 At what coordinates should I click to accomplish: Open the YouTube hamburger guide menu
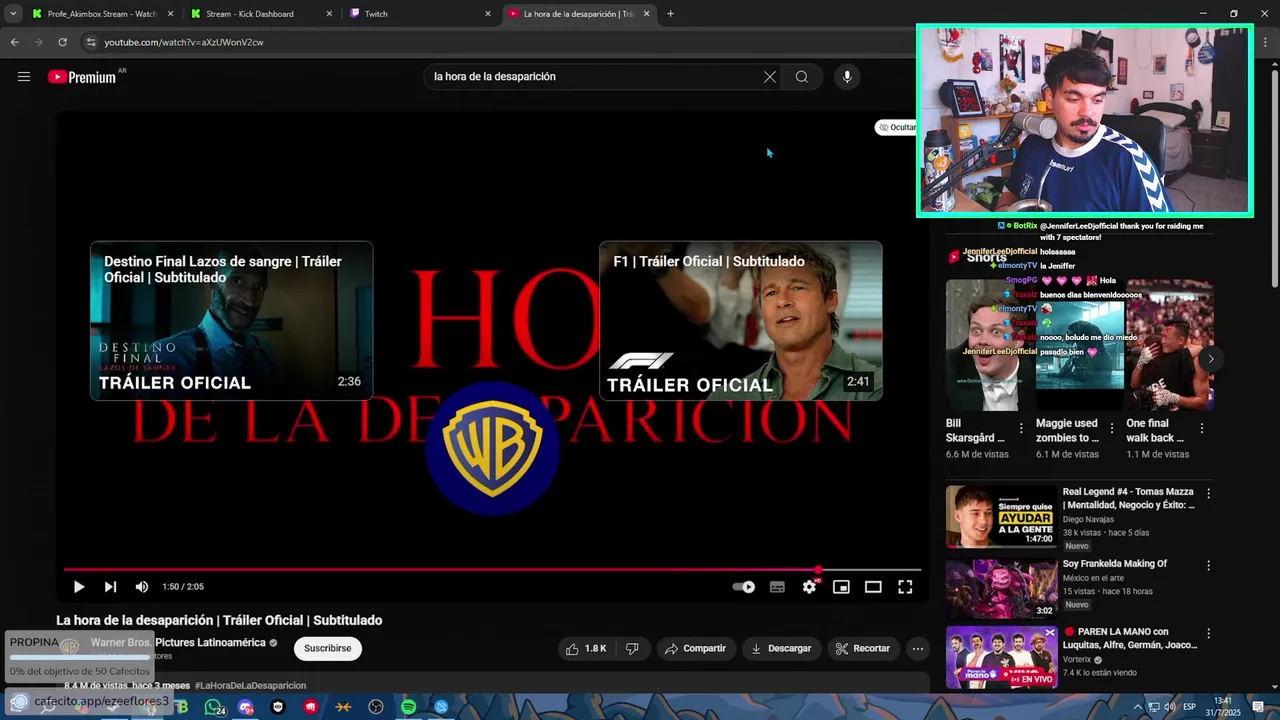click(24, 77)
